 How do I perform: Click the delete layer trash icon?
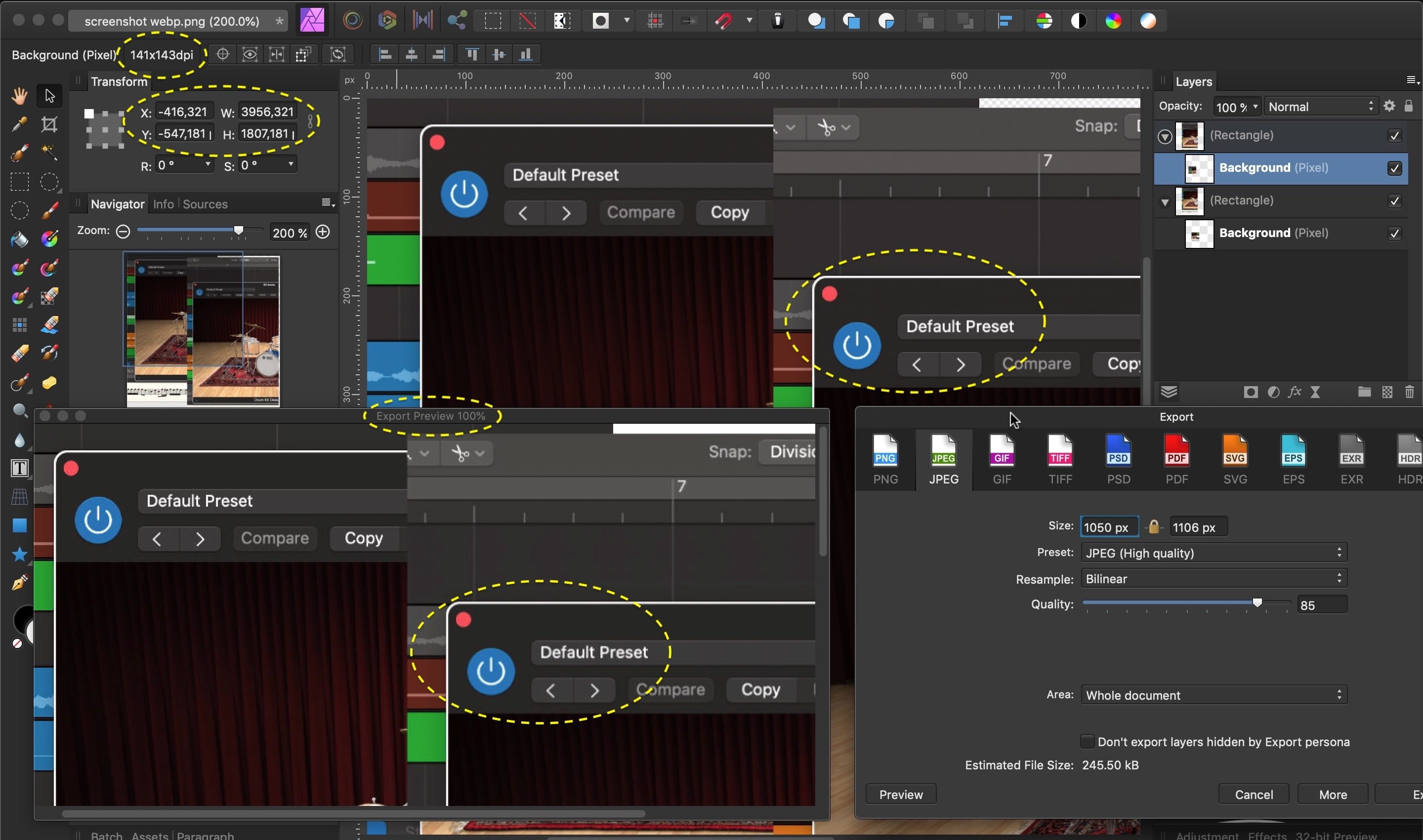click(x=1409, y=392)
